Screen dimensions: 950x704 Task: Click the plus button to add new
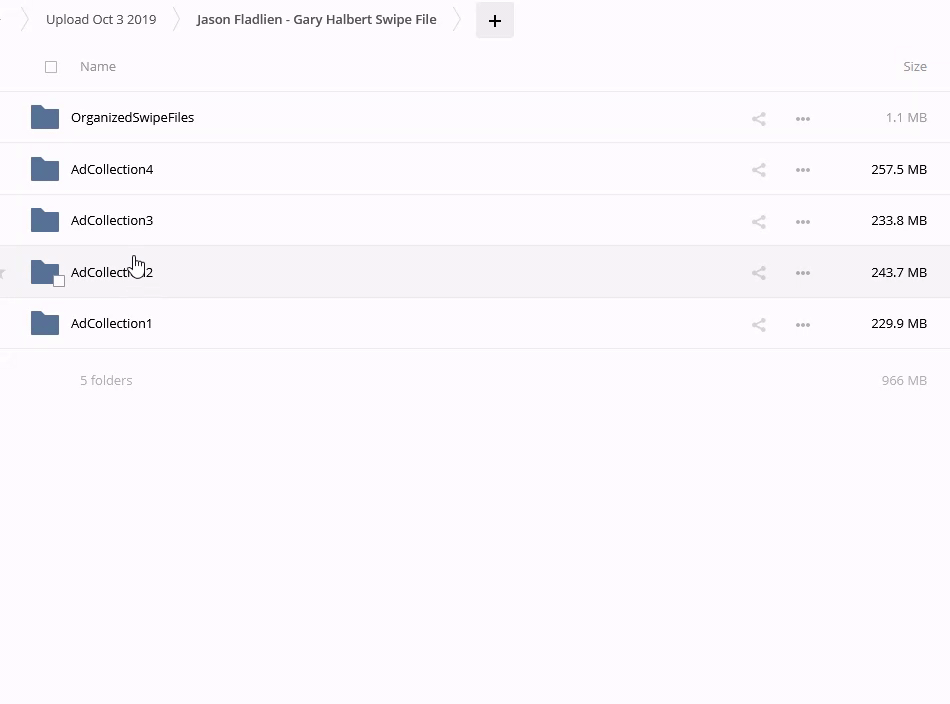click(x=494, y=20)
